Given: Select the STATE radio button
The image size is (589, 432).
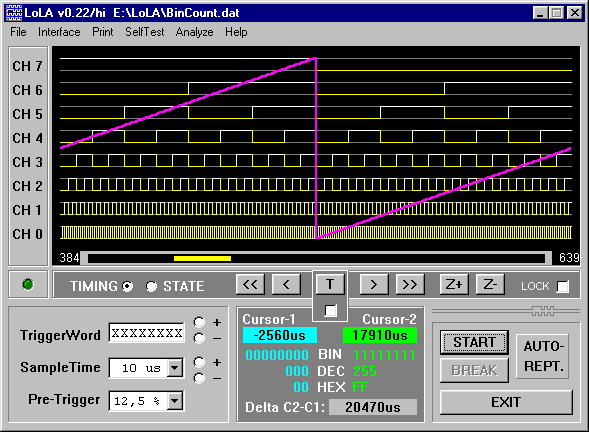Looking at the screenshot, I should pos(151,286).
